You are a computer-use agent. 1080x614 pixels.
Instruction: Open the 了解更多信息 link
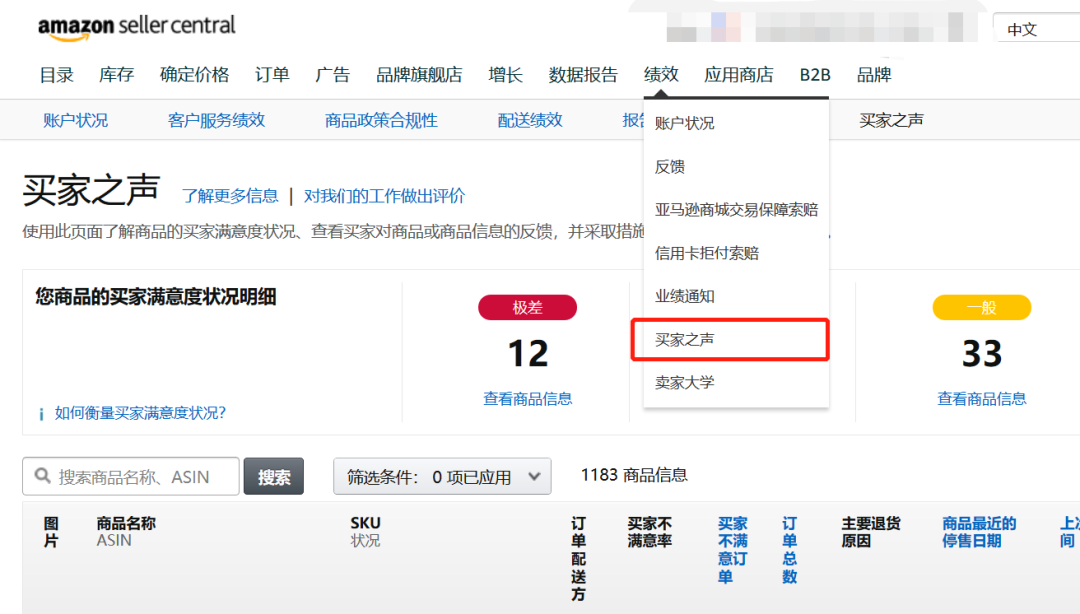[230, 196]
